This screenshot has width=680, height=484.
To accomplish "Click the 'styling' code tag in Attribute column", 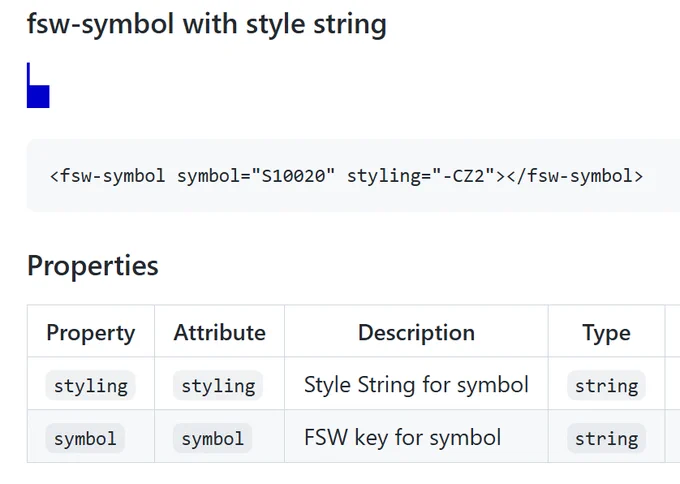I will click(x=218, y=386).
